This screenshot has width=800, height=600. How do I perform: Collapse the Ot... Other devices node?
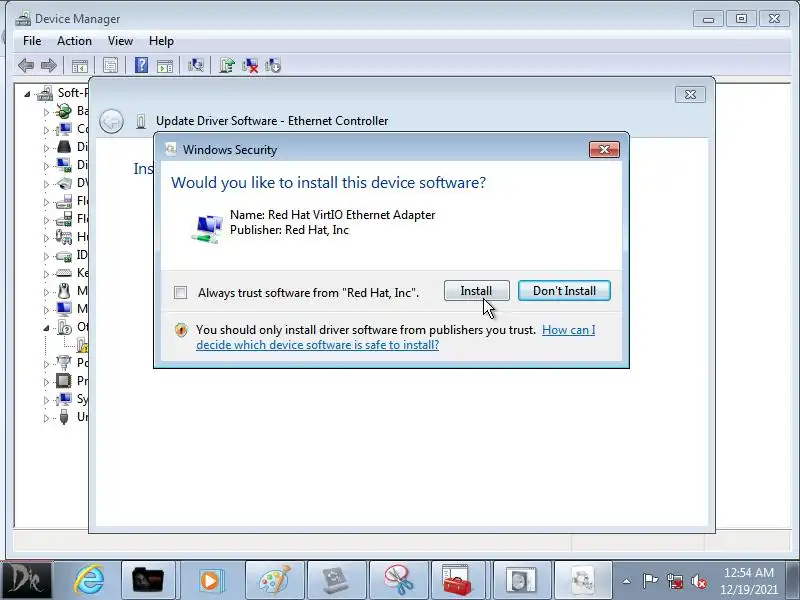(x=46, y=328)
